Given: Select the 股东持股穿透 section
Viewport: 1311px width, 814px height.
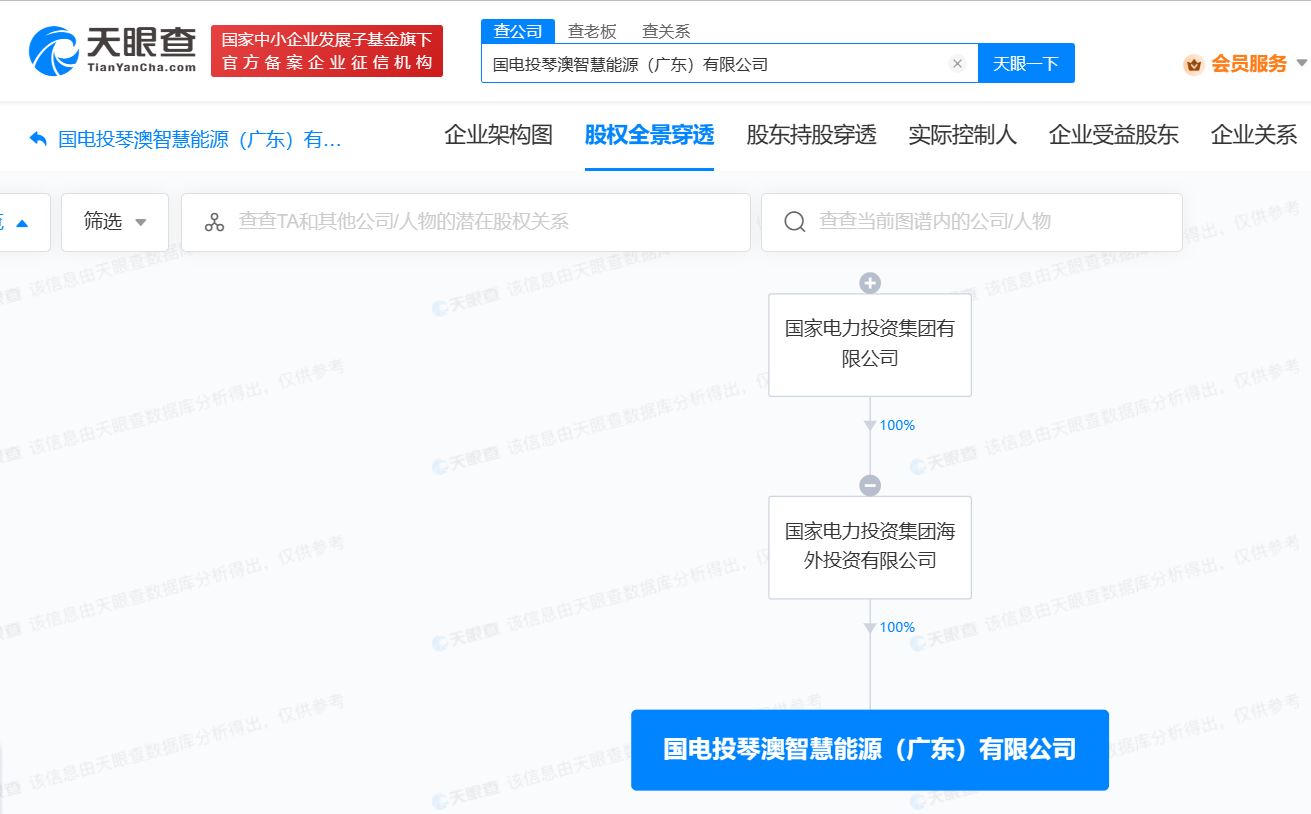Looking at the screenshot, I should [810, 134].
